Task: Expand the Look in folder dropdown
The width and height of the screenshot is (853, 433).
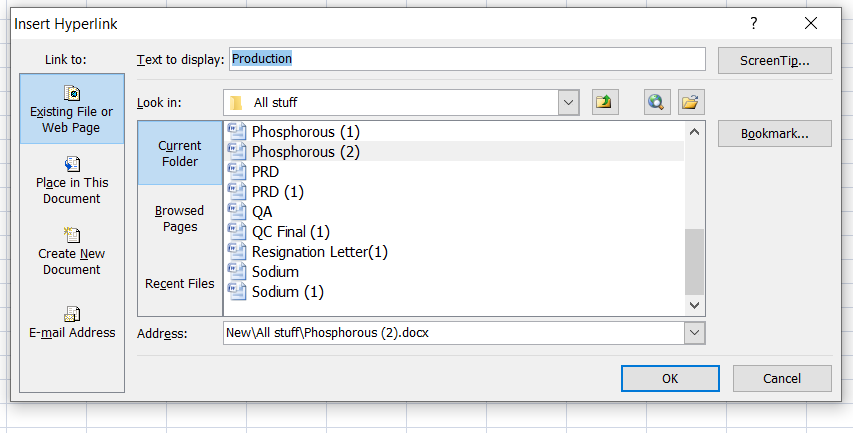Action: [x=568, y=102]
